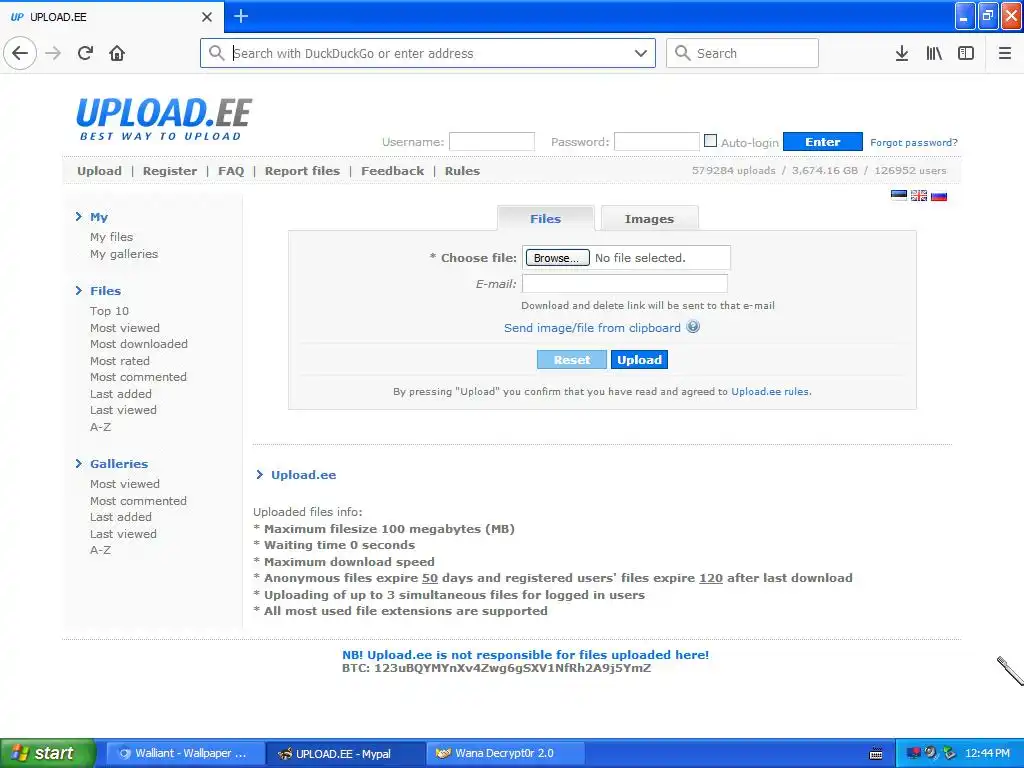This screenshot has width=1024, height=768.
Task: Click the Password input field
Action: click(657, 142)
